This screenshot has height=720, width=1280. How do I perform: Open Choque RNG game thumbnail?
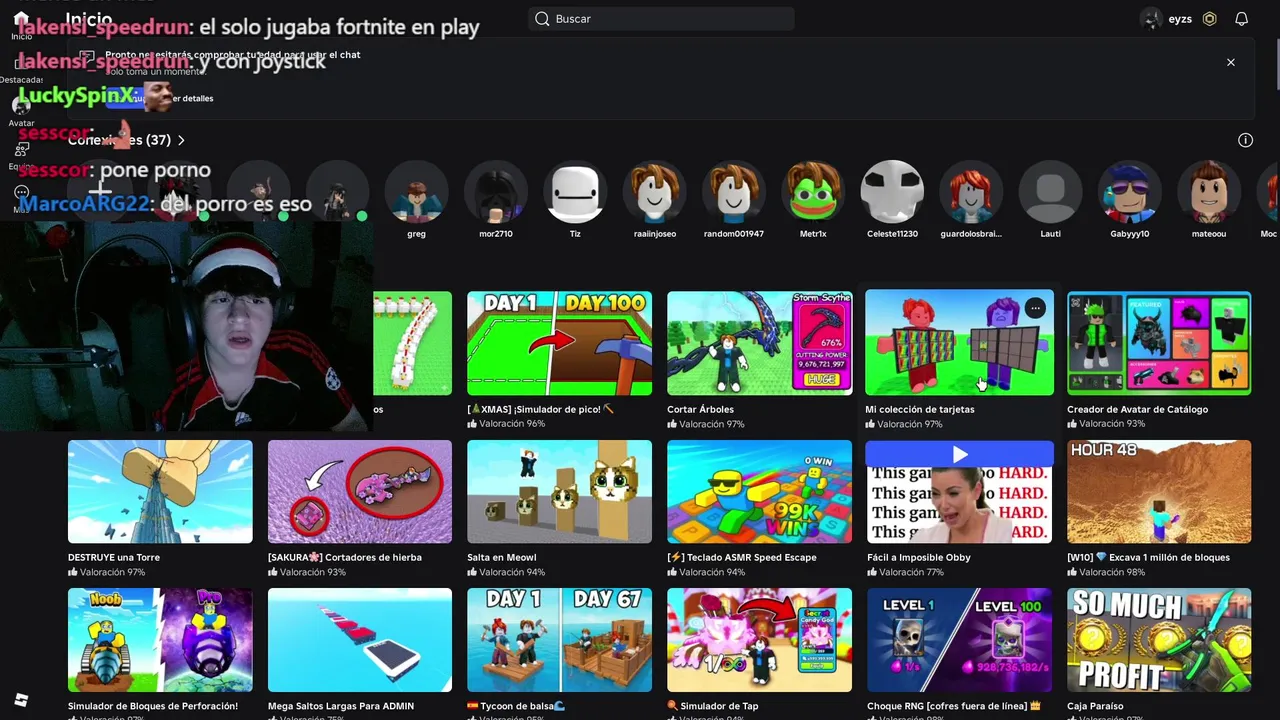[x=959, y=640]
